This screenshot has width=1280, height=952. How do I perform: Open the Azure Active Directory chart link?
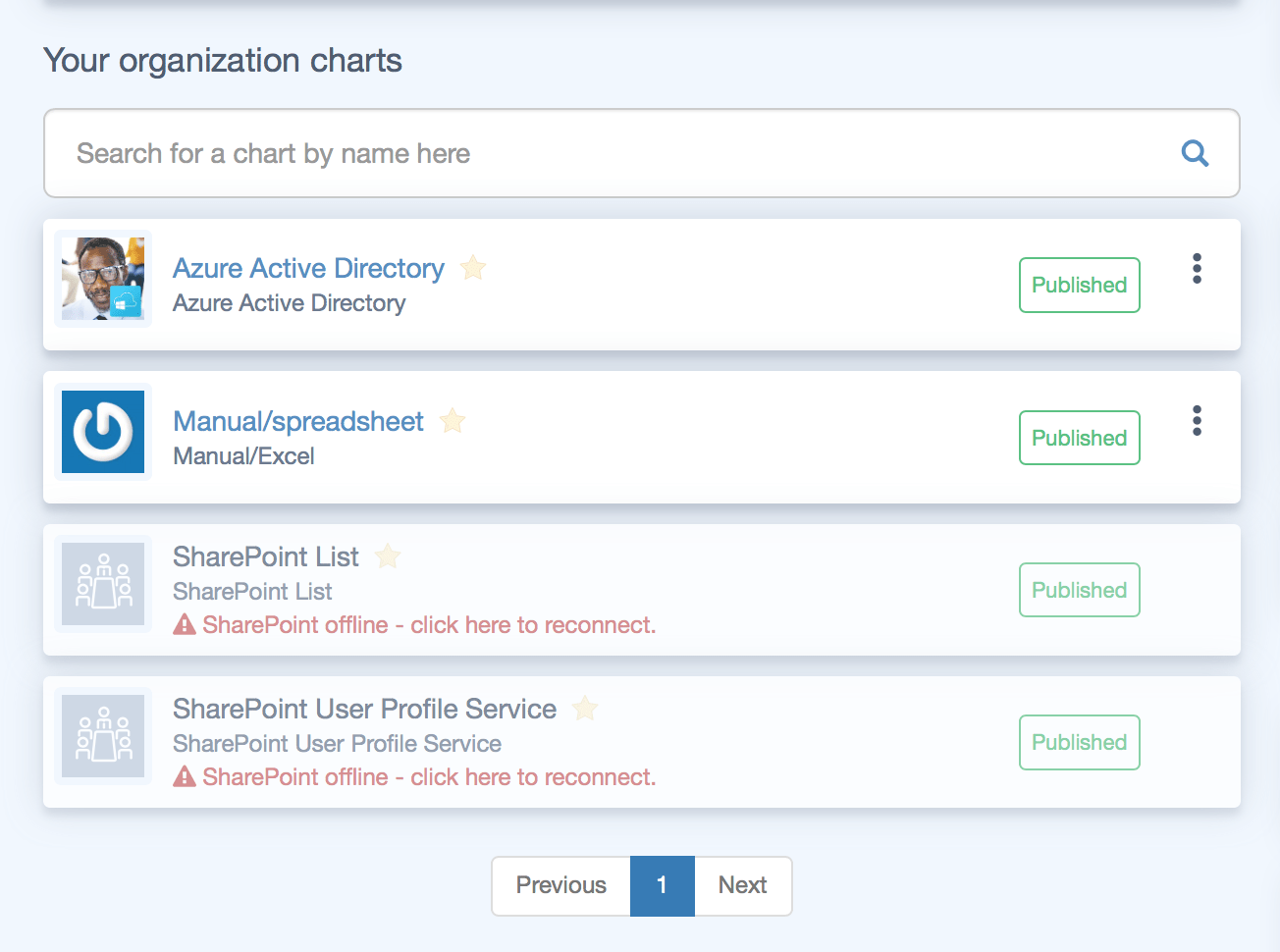pyautogui.click(x=308, y=268)
